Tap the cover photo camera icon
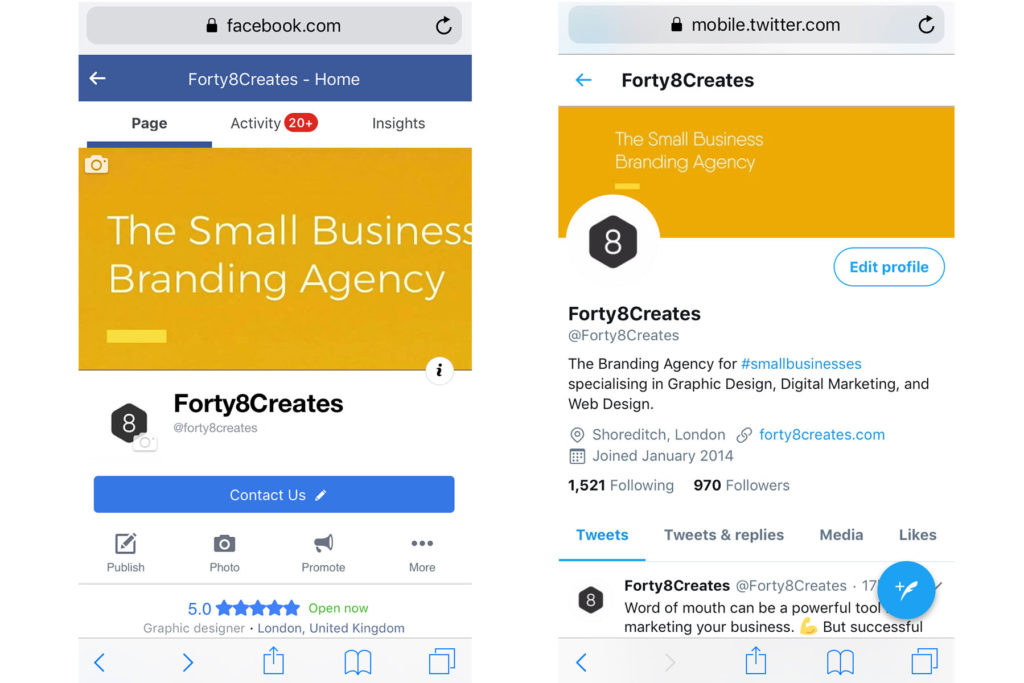This screenshot has height=683, width=1024. [96, 165]
